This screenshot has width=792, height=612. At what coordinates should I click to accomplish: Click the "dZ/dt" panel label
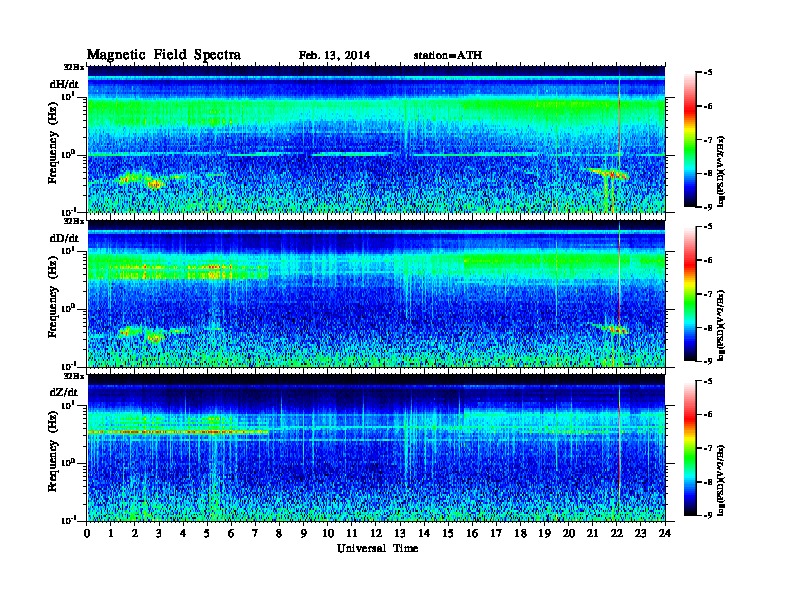pyautogui.click(x=64, y=392)
